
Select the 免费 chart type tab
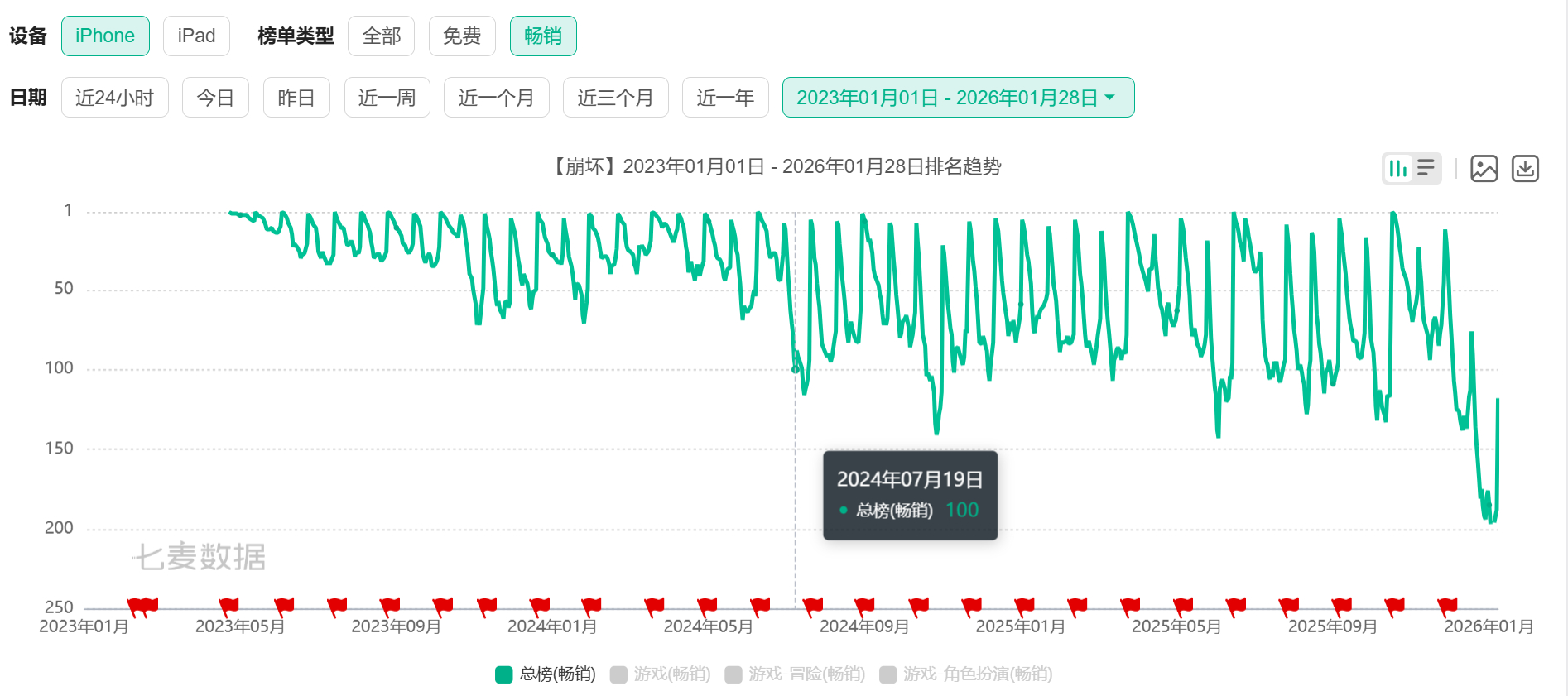pyautogui.click(x=462, y=36)
